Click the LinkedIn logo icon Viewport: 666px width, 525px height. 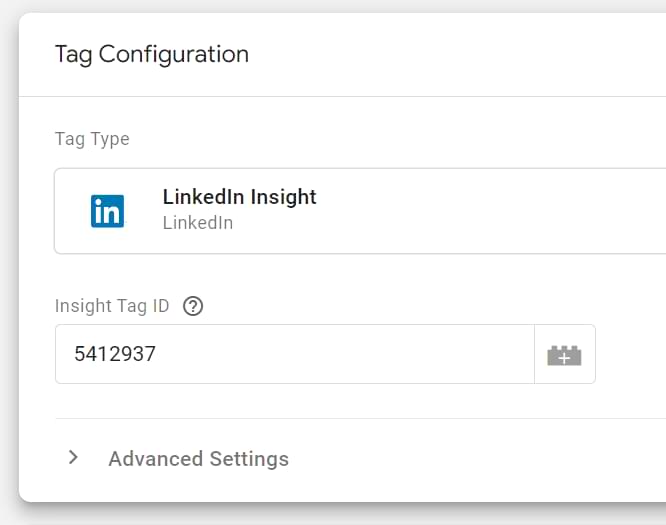(x=107, y=211)
